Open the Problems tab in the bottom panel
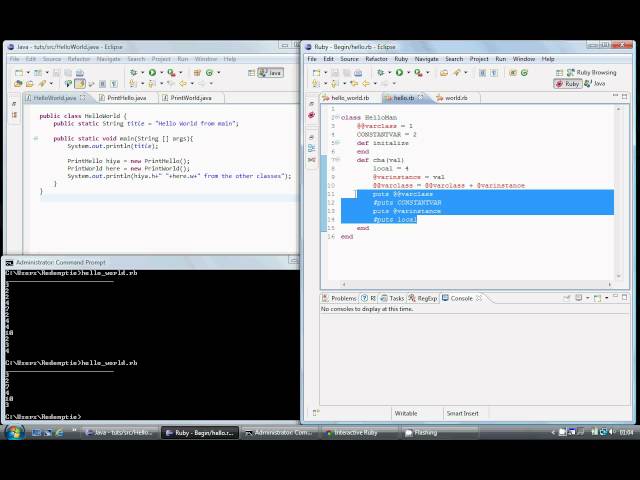Image resolution: width=640 pixels, height=480 pixels. click(x=339, y=298)
